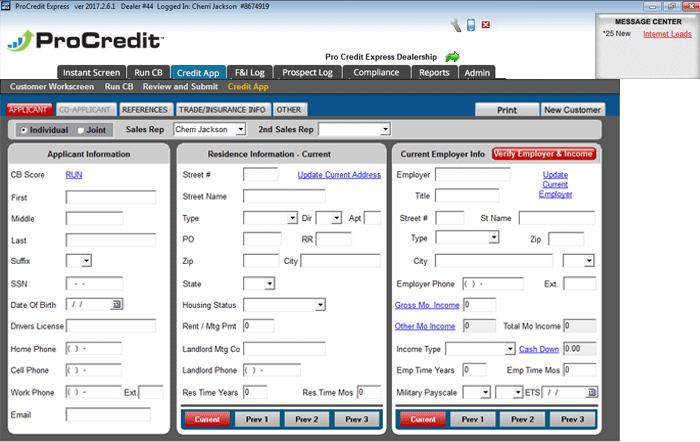This screenshot has width=700, height=442.
Task: Select the OTHER tab
Action: (x=289, y=110)
